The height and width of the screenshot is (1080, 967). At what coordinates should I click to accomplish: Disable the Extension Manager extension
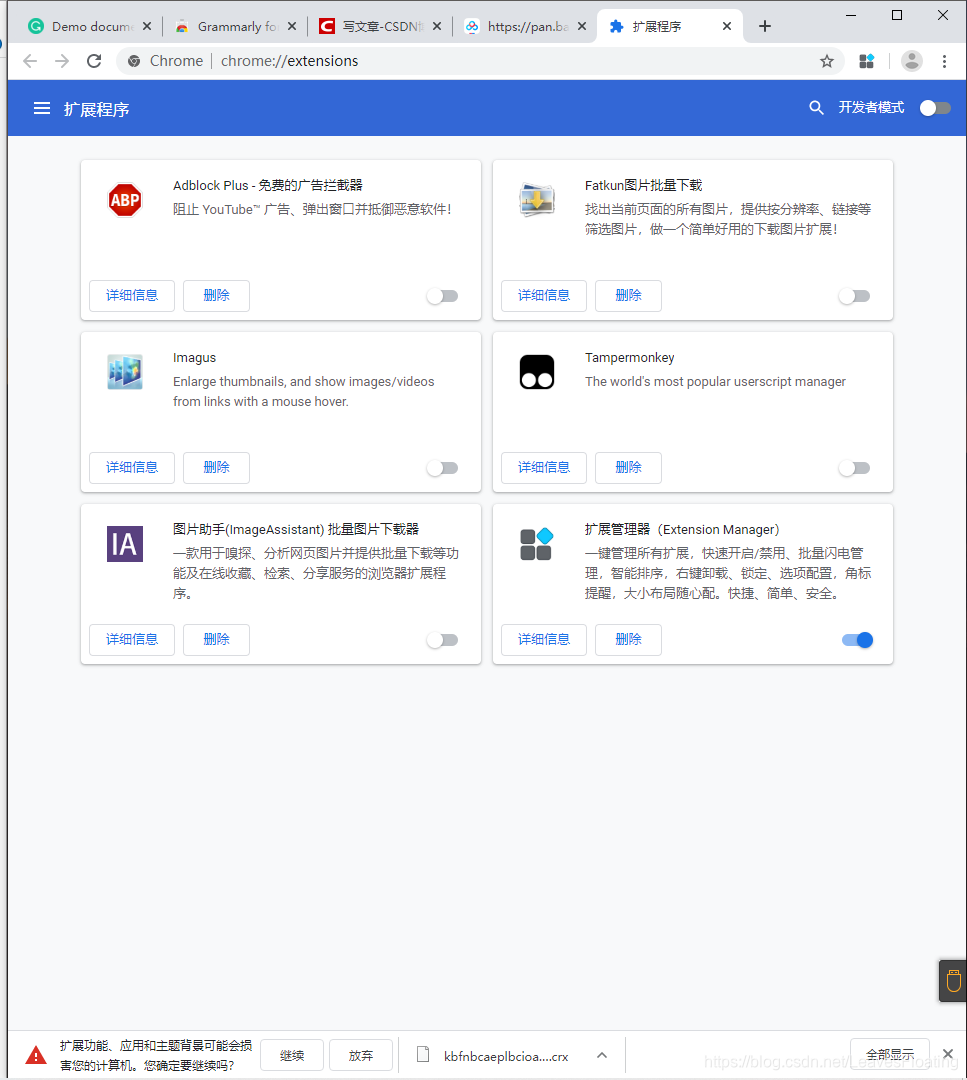click(857, 640)
